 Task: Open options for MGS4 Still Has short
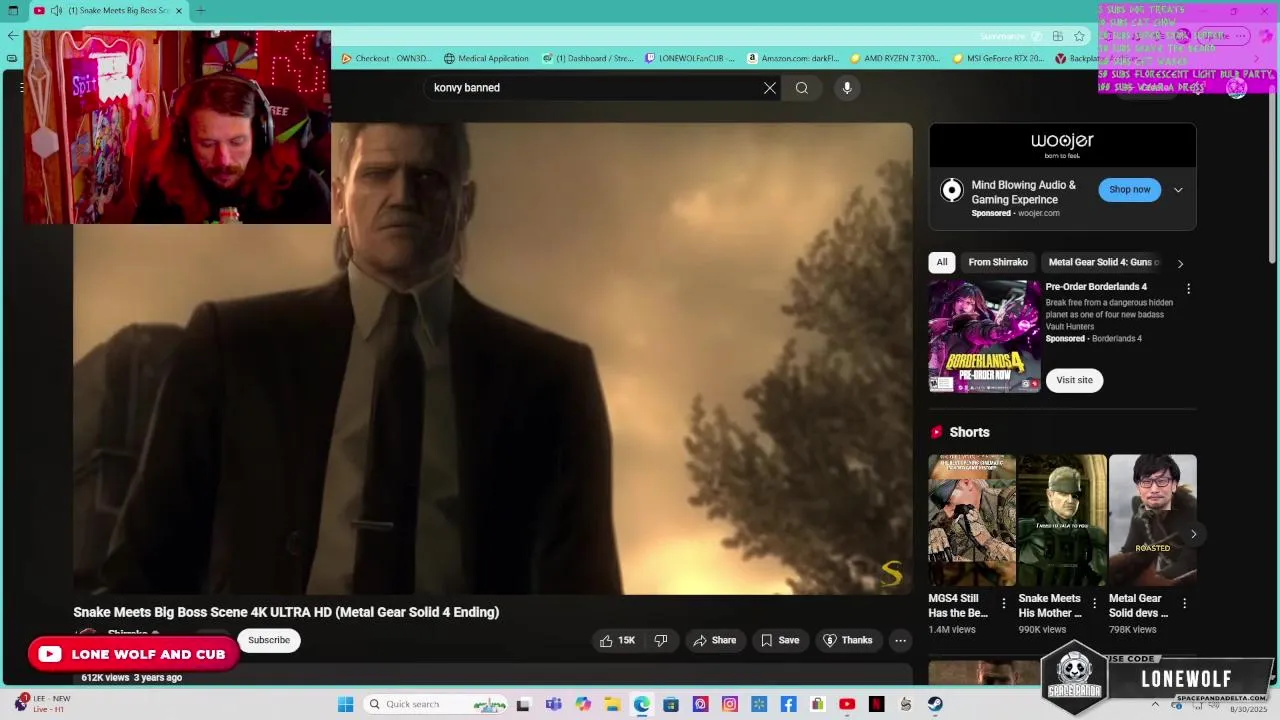point(1004,604)
